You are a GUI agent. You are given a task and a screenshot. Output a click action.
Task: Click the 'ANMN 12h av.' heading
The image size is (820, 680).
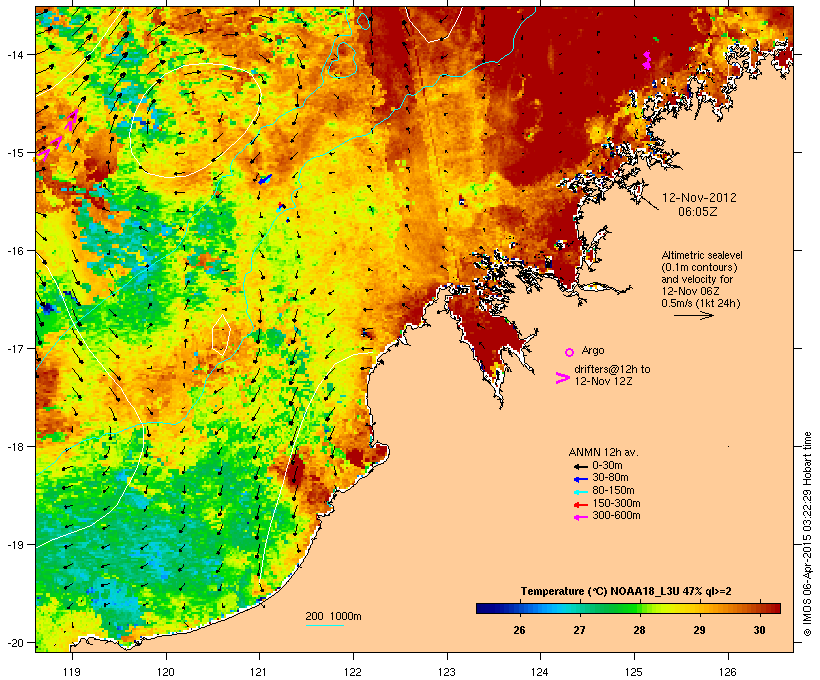[x=603, y=452]
